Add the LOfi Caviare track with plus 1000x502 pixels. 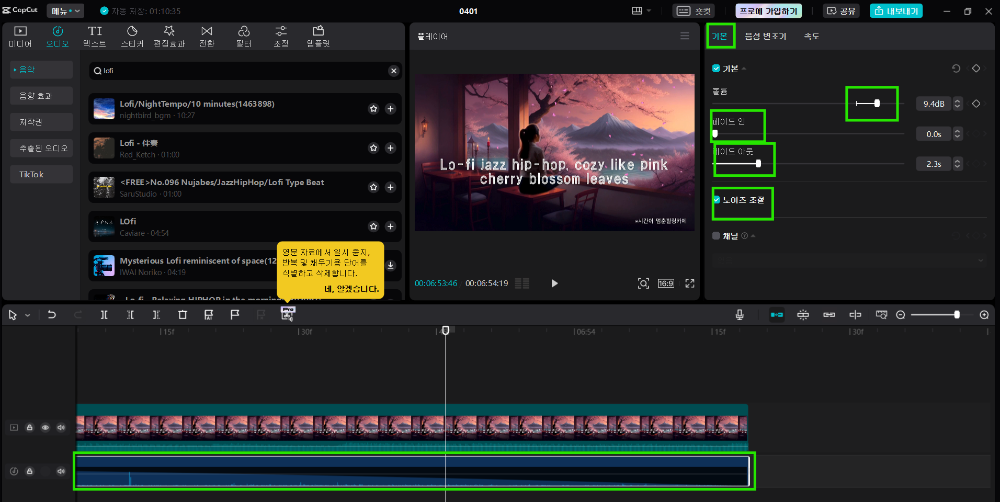(x=390, y=226)
